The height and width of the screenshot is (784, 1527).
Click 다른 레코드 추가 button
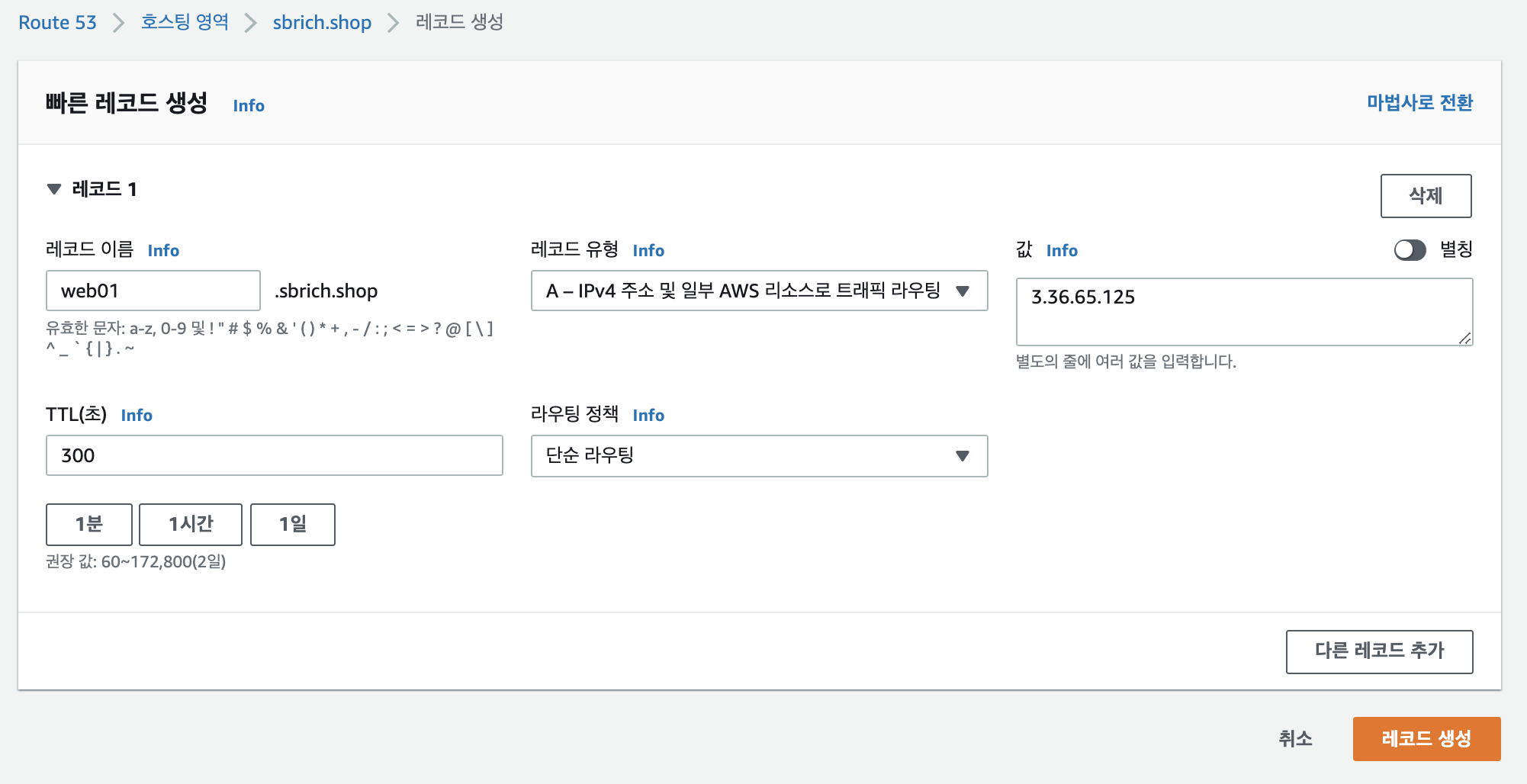click(1379, 651)
